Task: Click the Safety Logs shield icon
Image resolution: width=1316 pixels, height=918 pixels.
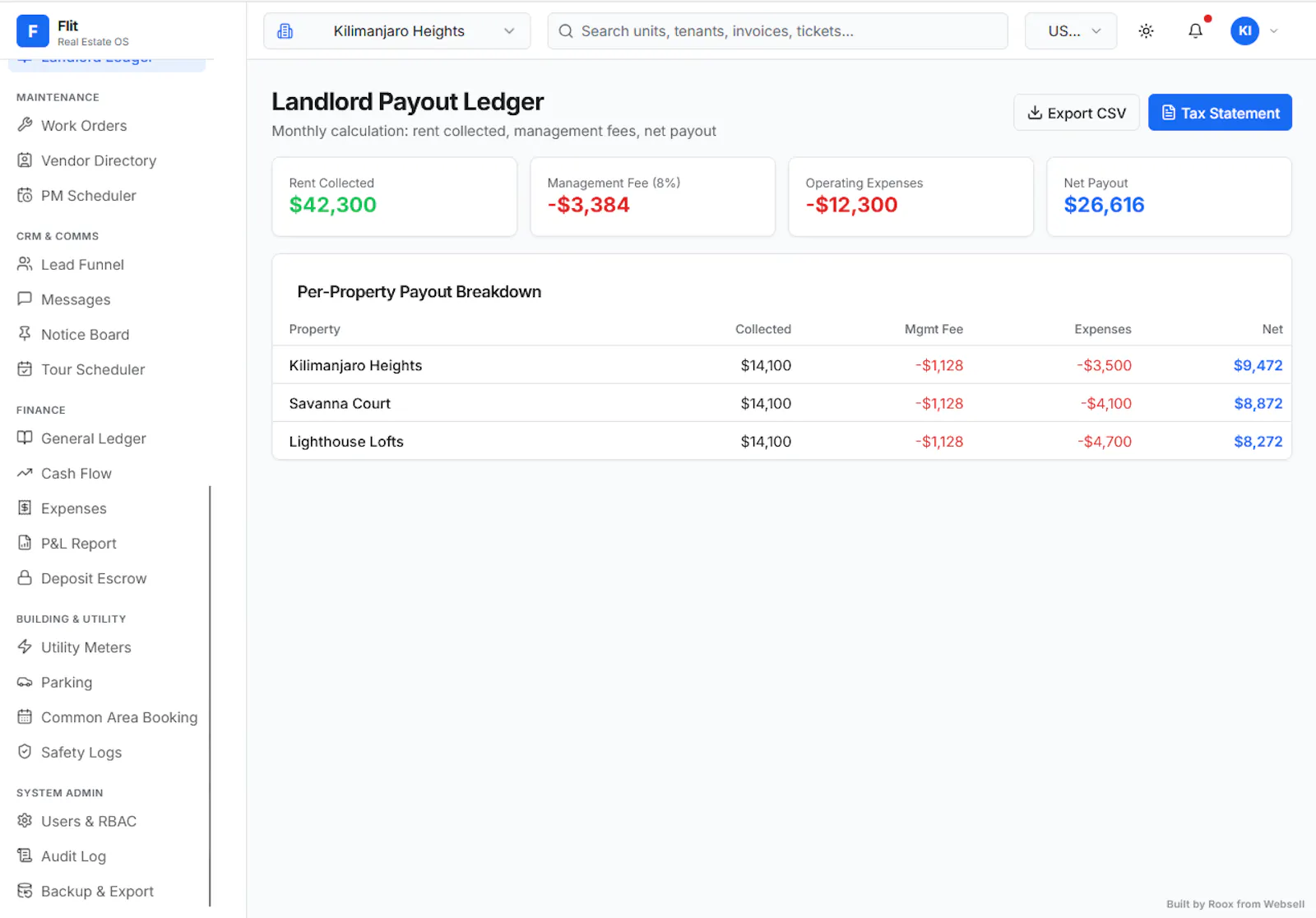Action: tap(25, 752)
